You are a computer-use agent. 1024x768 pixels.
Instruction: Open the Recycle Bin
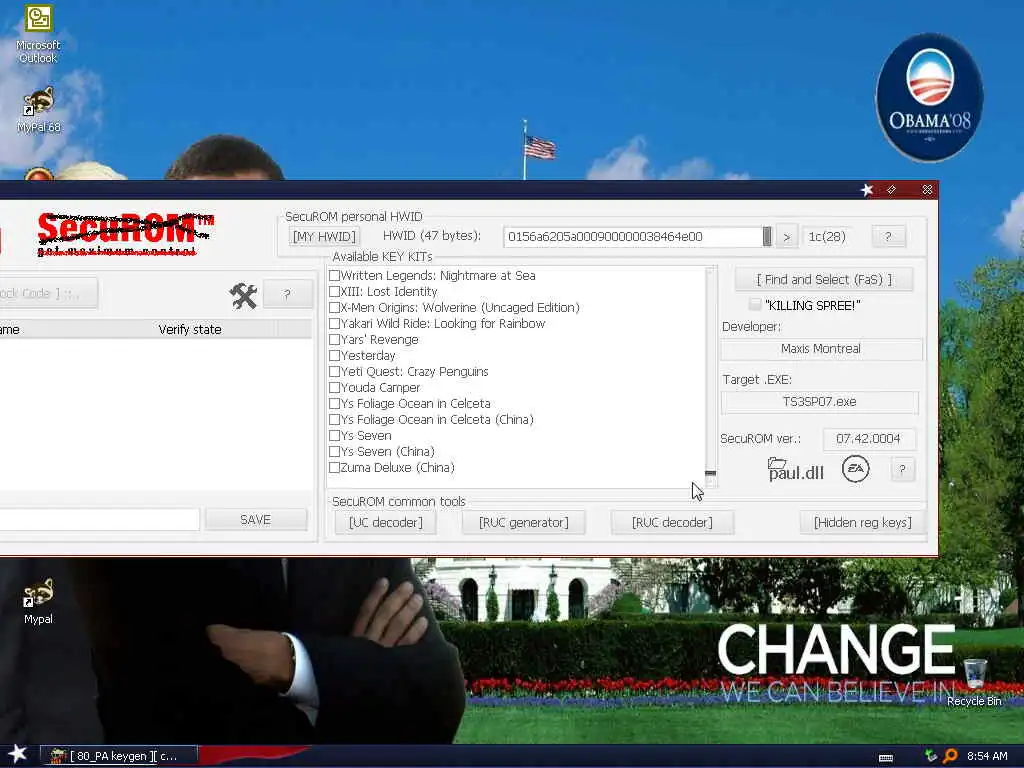(974, 682)
